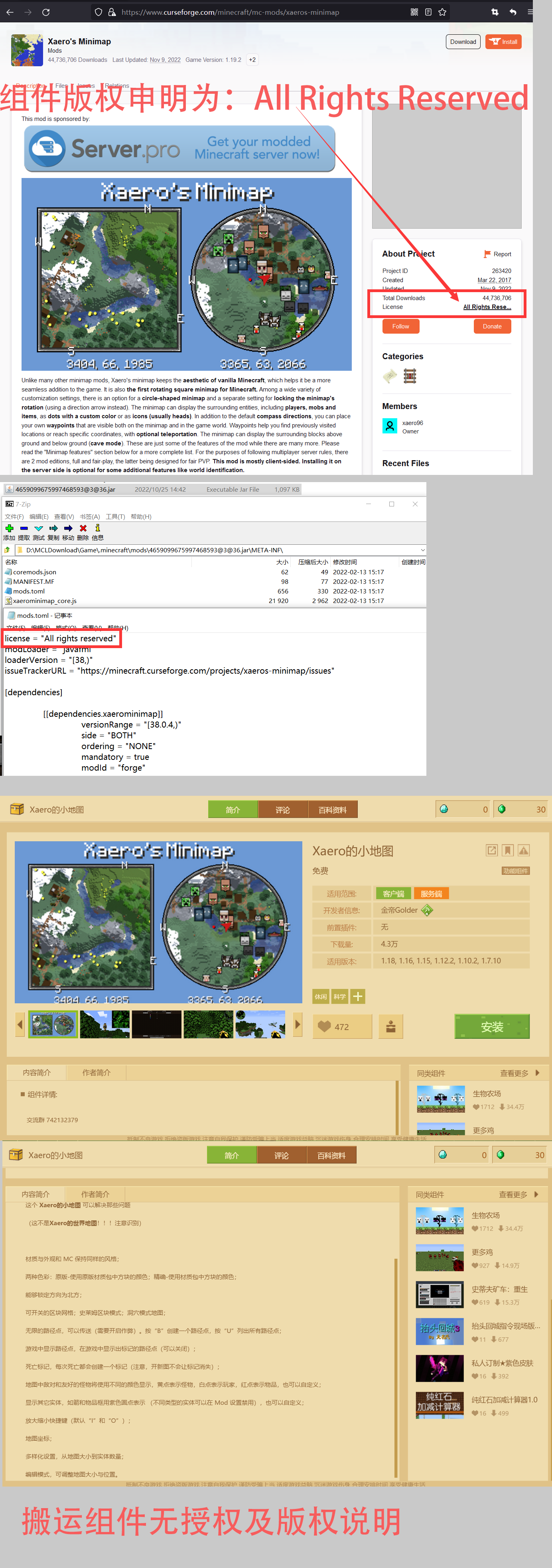This screenshot has height=1568, width=552.
Task: Open browser screenshot crop tool
Action: click(x=495, y=12)
